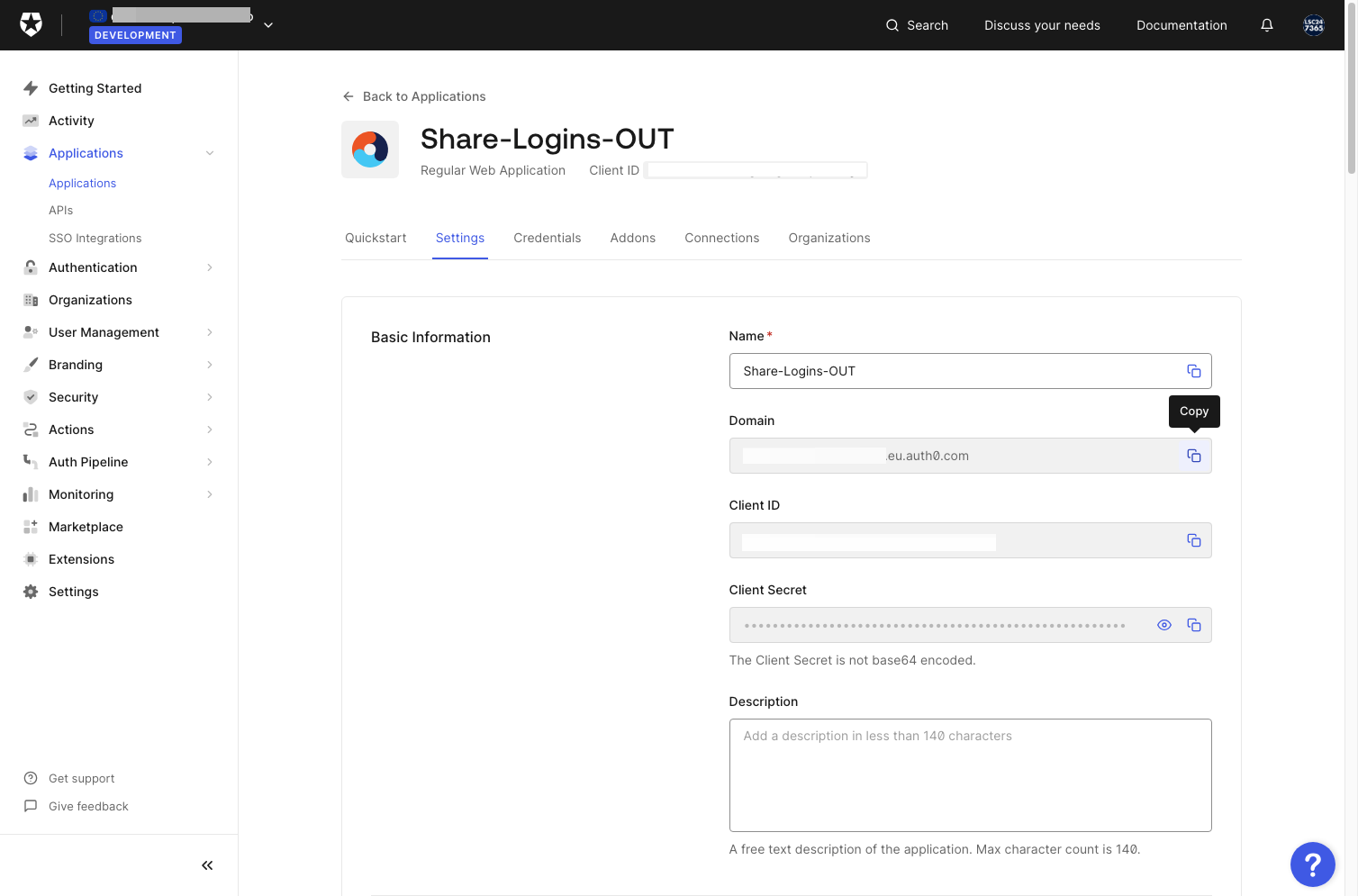Expand the Actions sidebar section
Image resolution: width=1358 pixels, height=896 pixels.
coord(210,430)
